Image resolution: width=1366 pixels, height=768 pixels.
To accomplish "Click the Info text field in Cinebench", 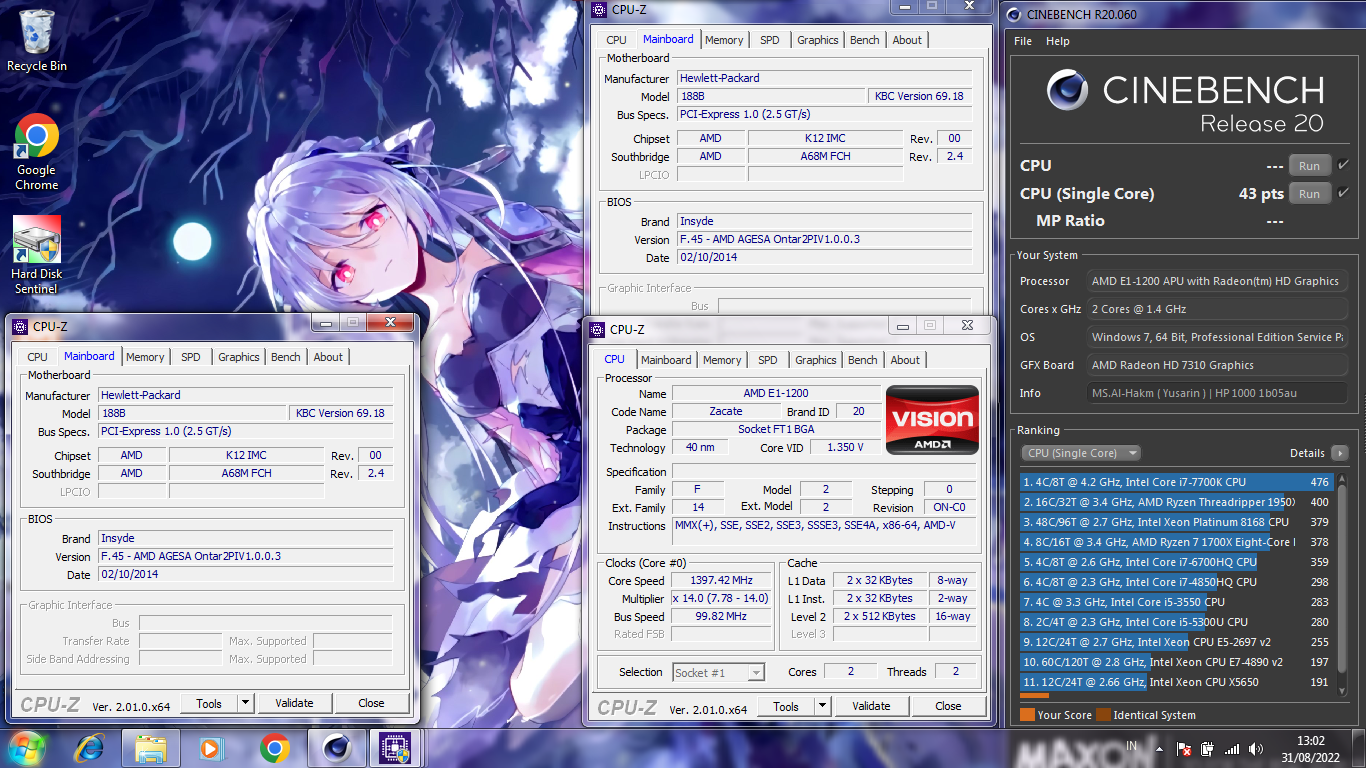I will click(x=1217, y=393).
